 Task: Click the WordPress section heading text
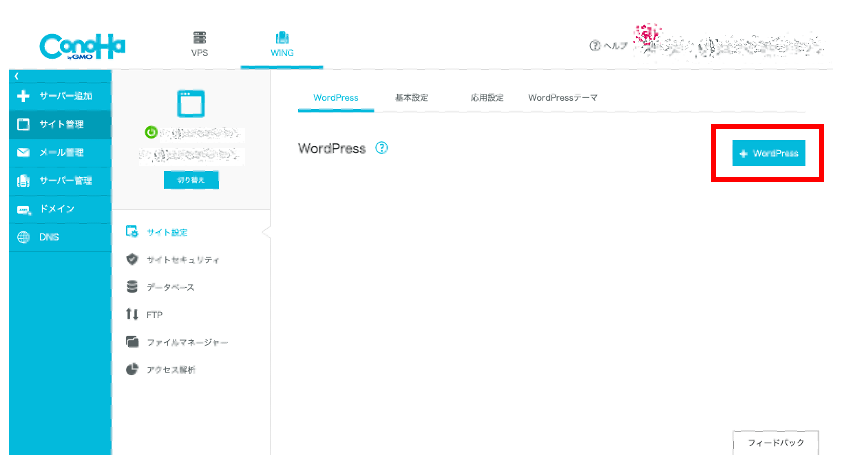pos(332,149)
